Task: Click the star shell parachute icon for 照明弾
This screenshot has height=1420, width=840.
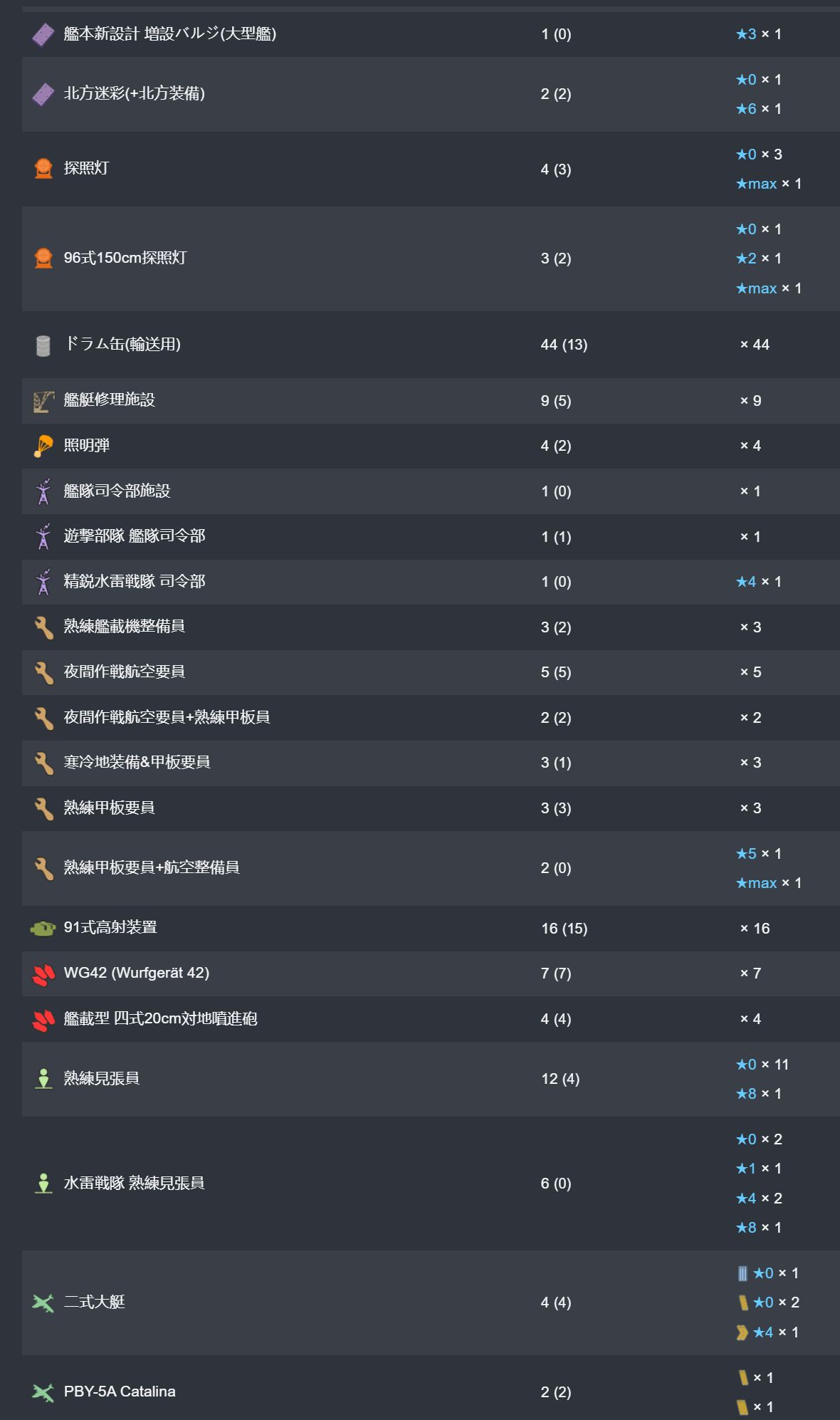Action: pos(43,447)
